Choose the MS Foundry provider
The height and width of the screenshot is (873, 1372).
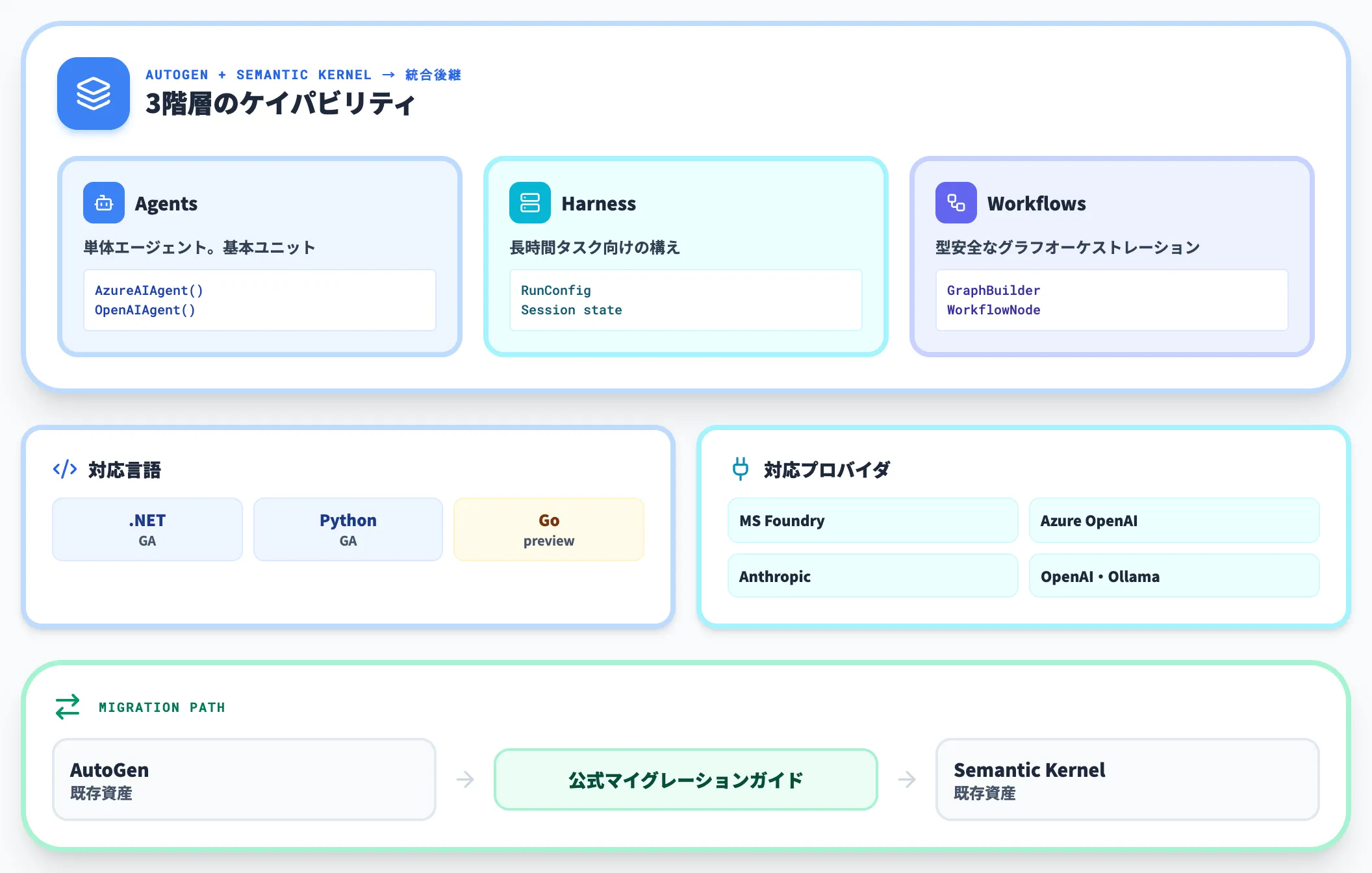tap(873, 520)
